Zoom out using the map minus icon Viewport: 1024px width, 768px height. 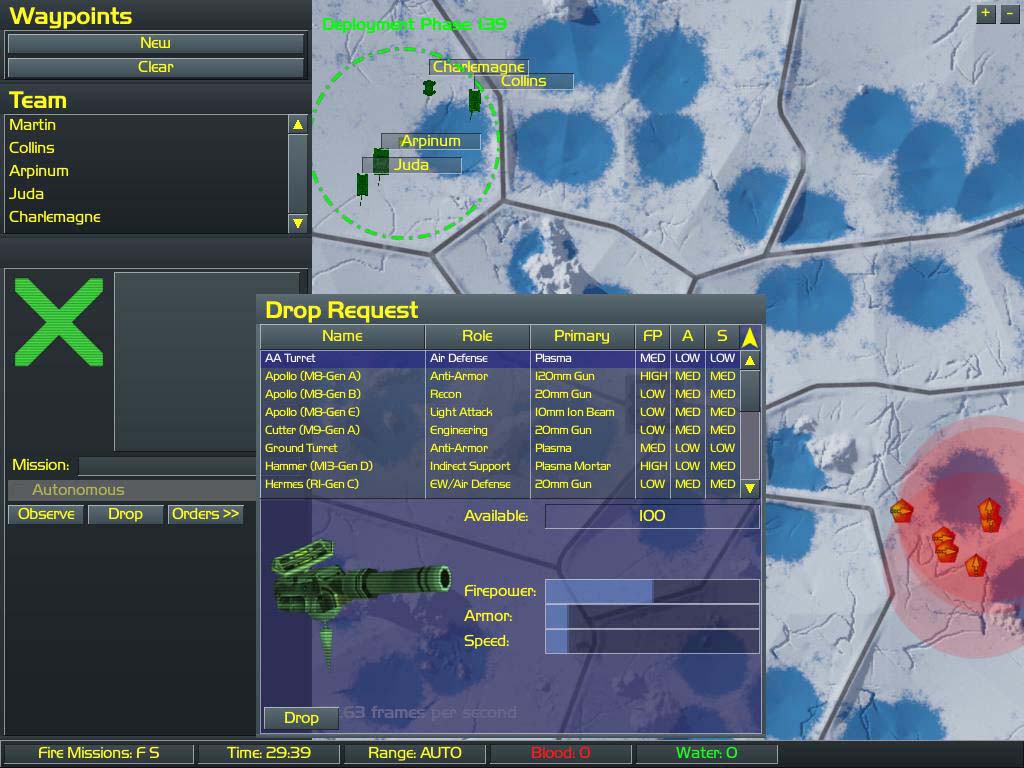coord(1009,14)
